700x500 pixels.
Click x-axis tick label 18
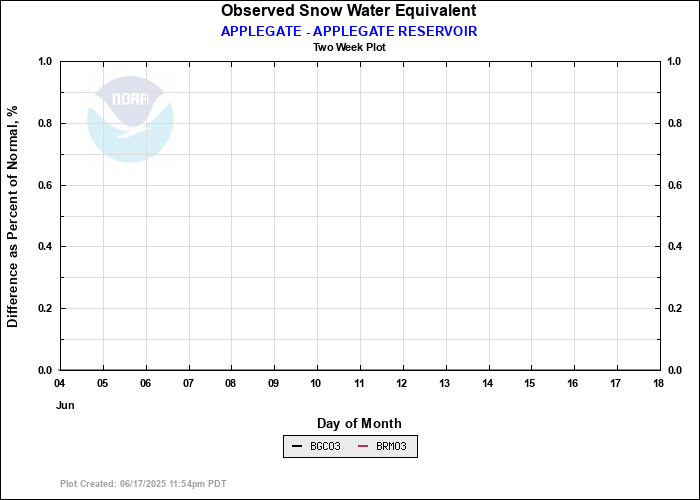pos(658,383)
